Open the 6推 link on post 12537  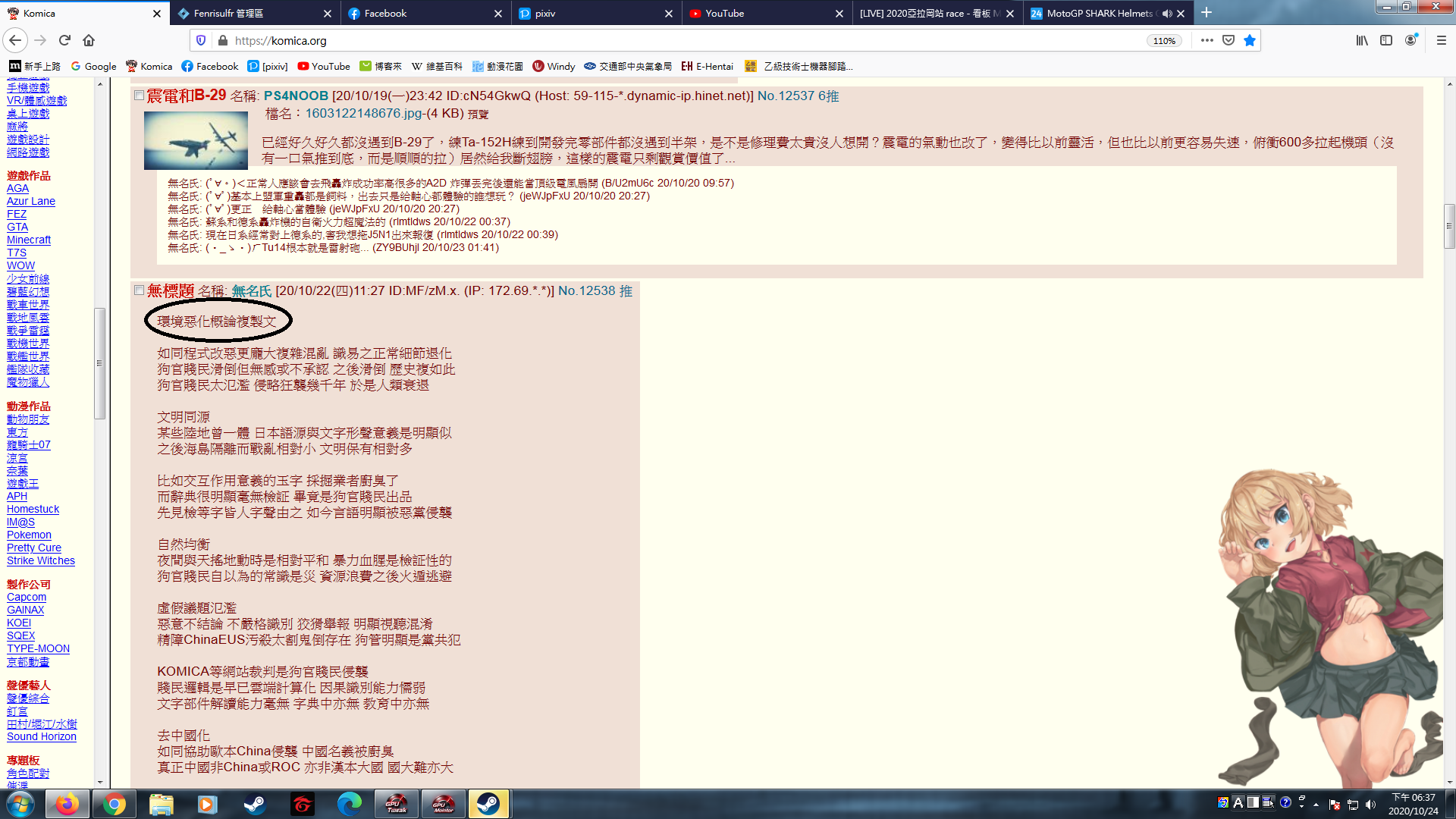click(x=829, y=96)
